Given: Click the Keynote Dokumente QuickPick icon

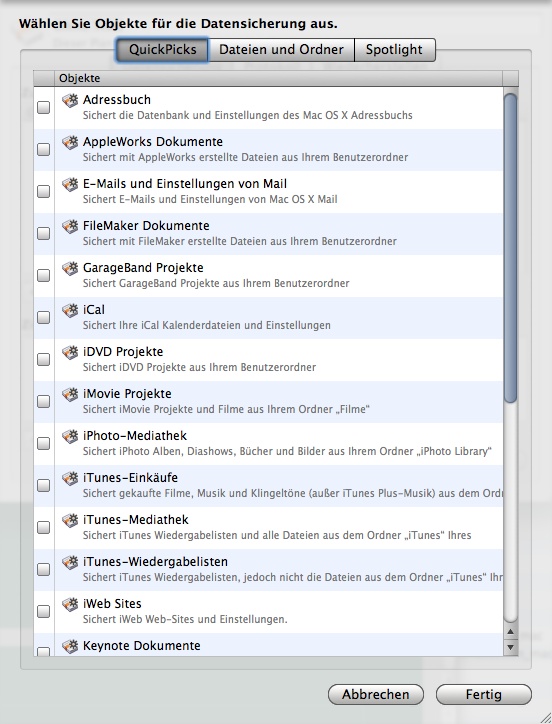Looking at the screenshot, I should point(70,646).
